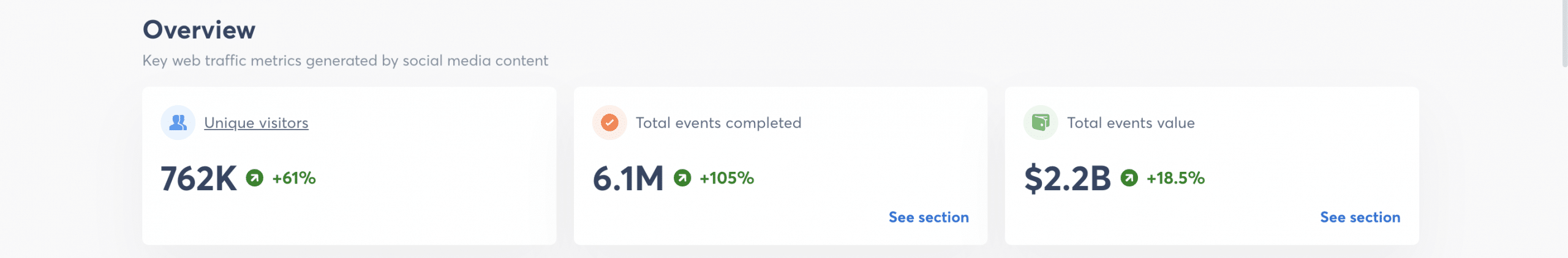Click the +105% growth indicator
Viewport: 1568px width, 258px height.
(726, 178)
